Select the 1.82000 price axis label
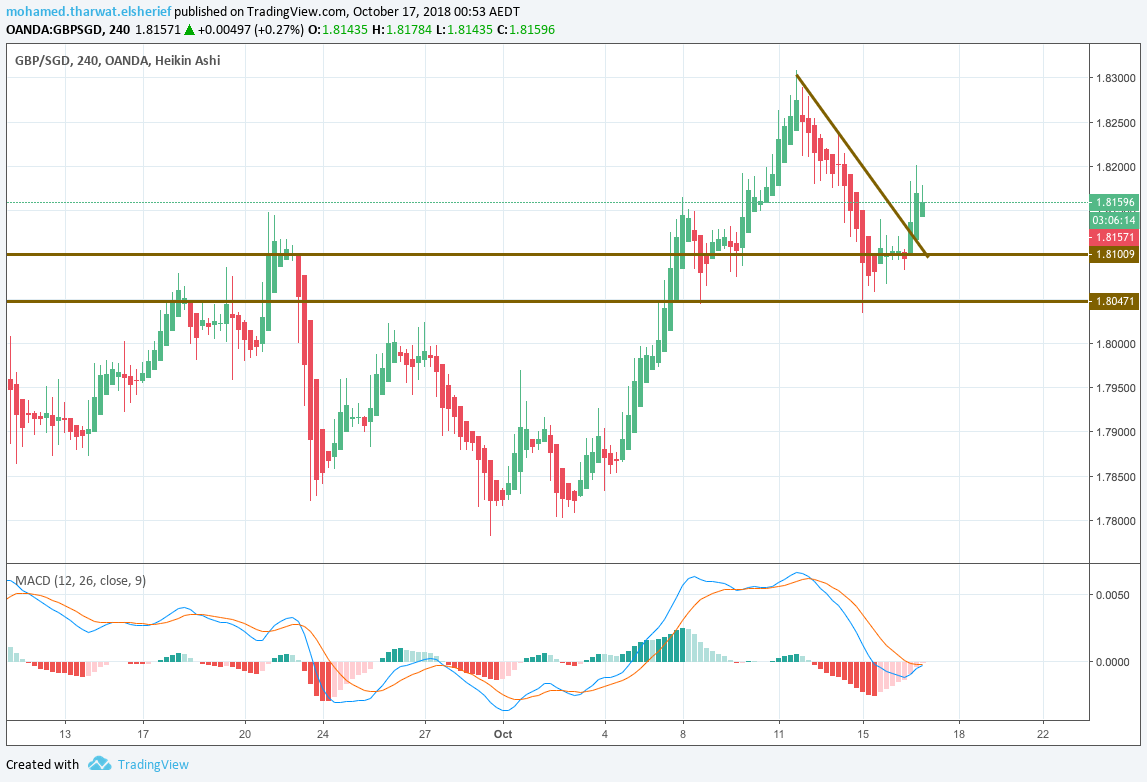This screenshot has width=1147, height=782. click(1116, 167)
